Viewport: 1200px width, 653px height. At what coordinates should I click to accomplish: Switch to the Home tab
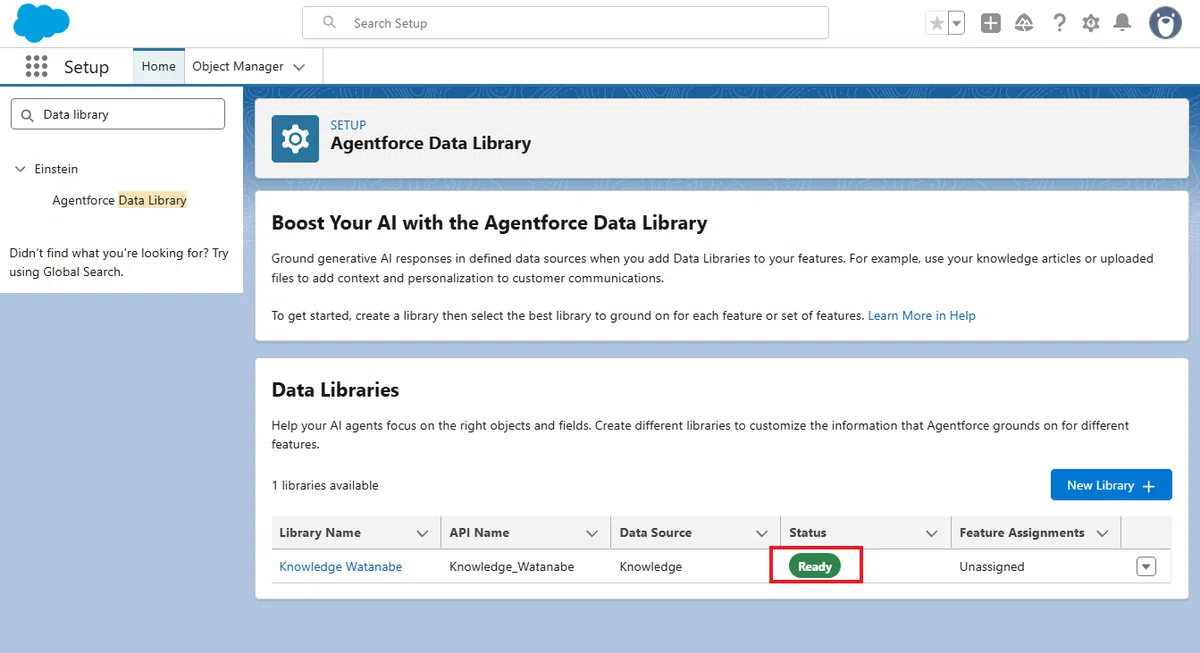tap(159, 66)
